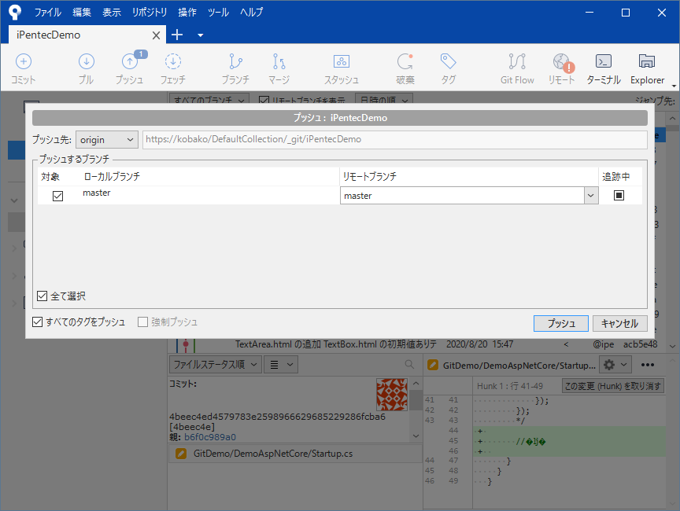Click the commit hash acb5e48

point(640,344)
